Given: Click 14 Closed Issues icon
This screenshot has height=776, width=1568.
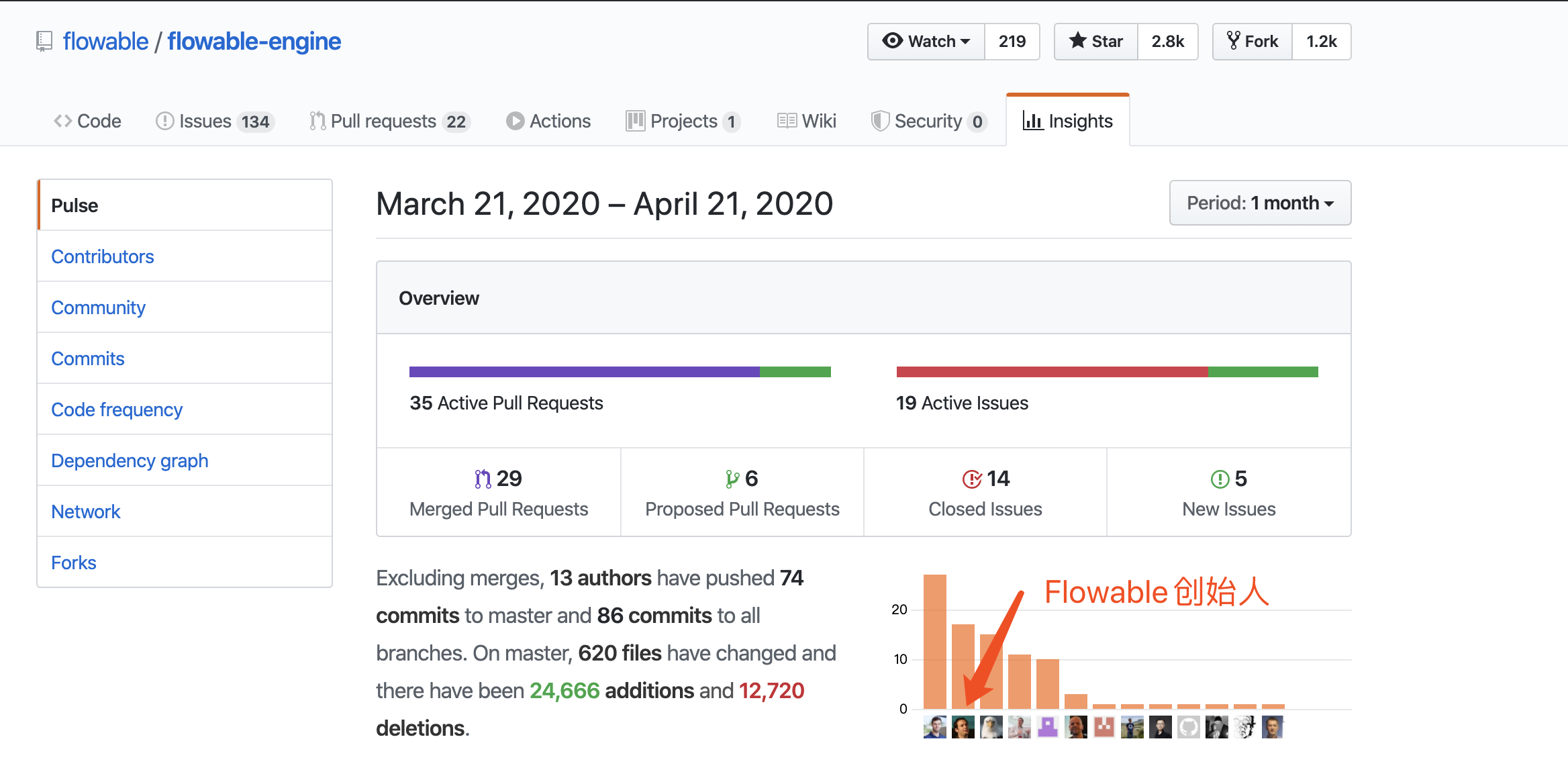Looking at the screenshot, I should tap(971, 479).
